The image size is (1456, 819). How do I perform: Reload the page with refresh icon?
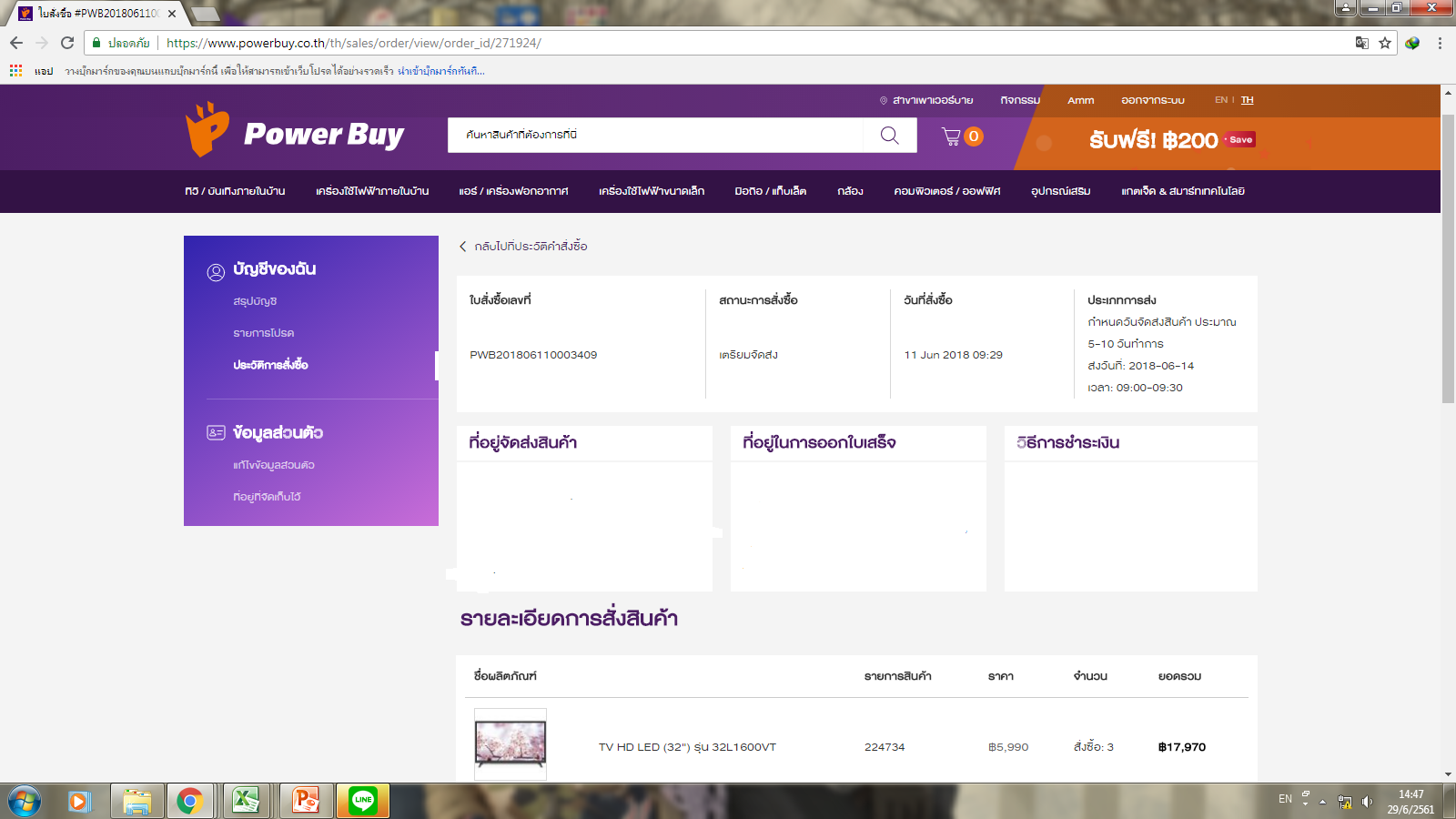[x=67, y=43]
